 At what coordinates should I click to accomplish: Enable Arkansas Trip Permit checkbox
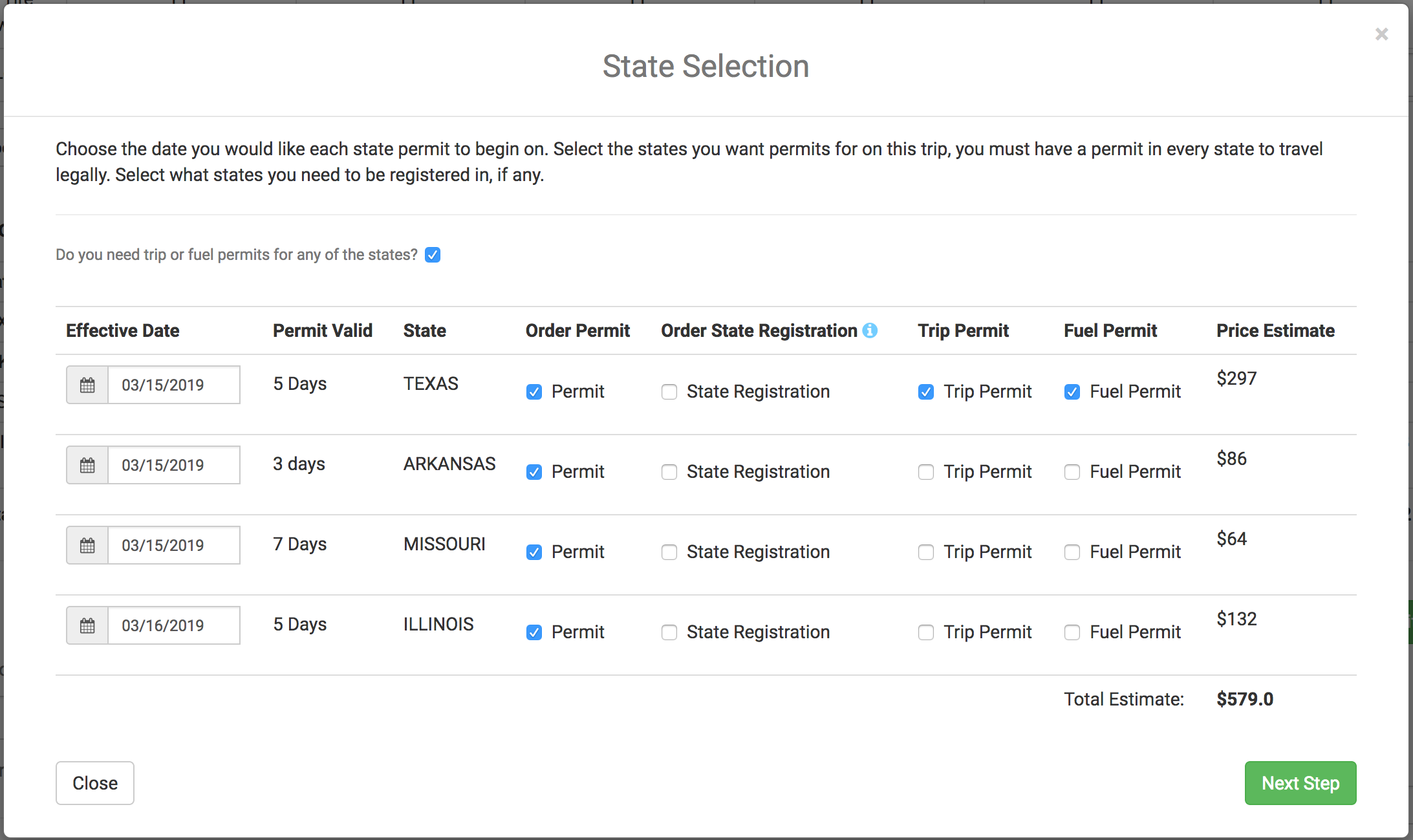(x=924, y=471)
